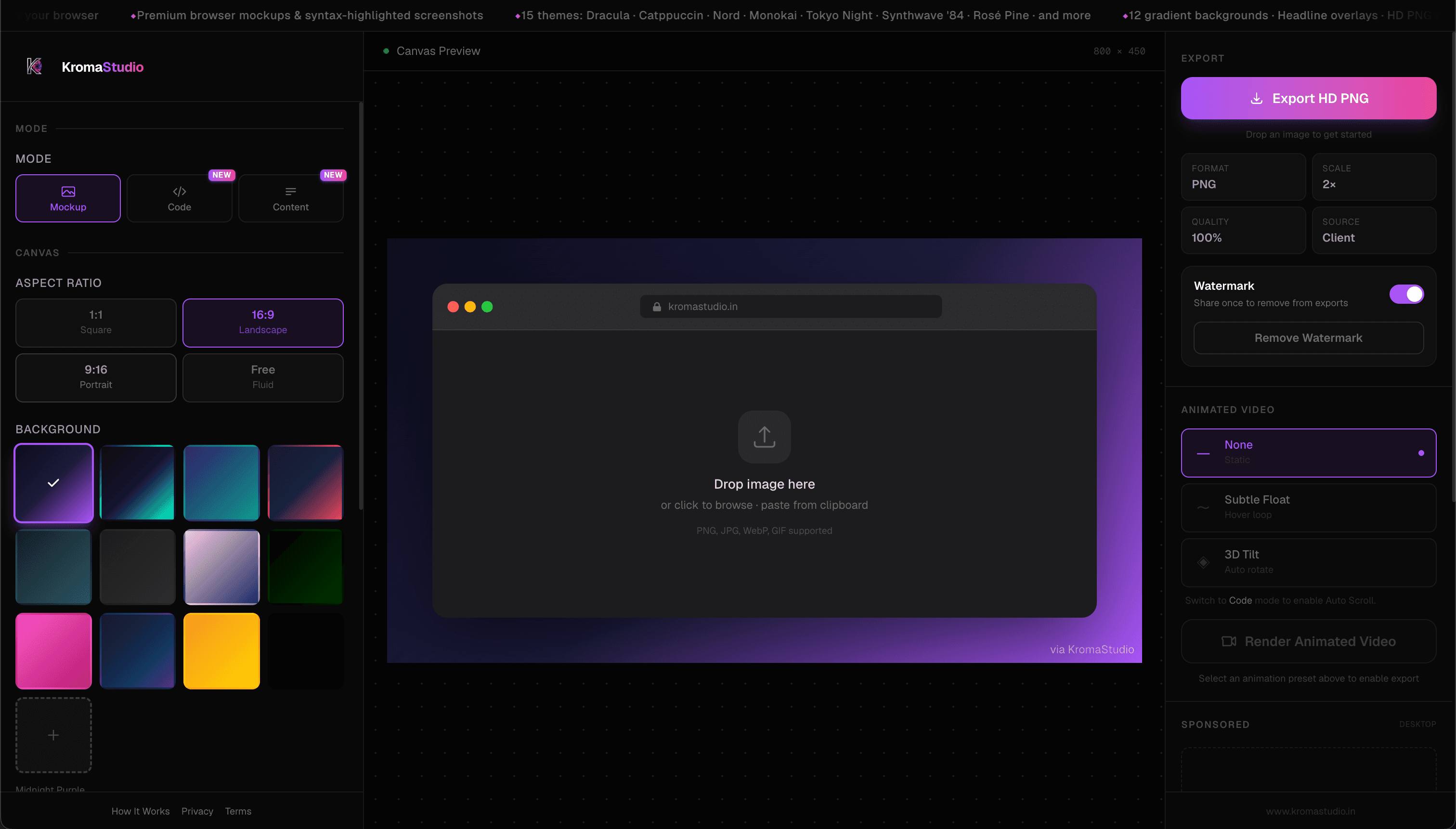Click the KromaStudio brand name
Screen dimensions: 1456x829
103,67
